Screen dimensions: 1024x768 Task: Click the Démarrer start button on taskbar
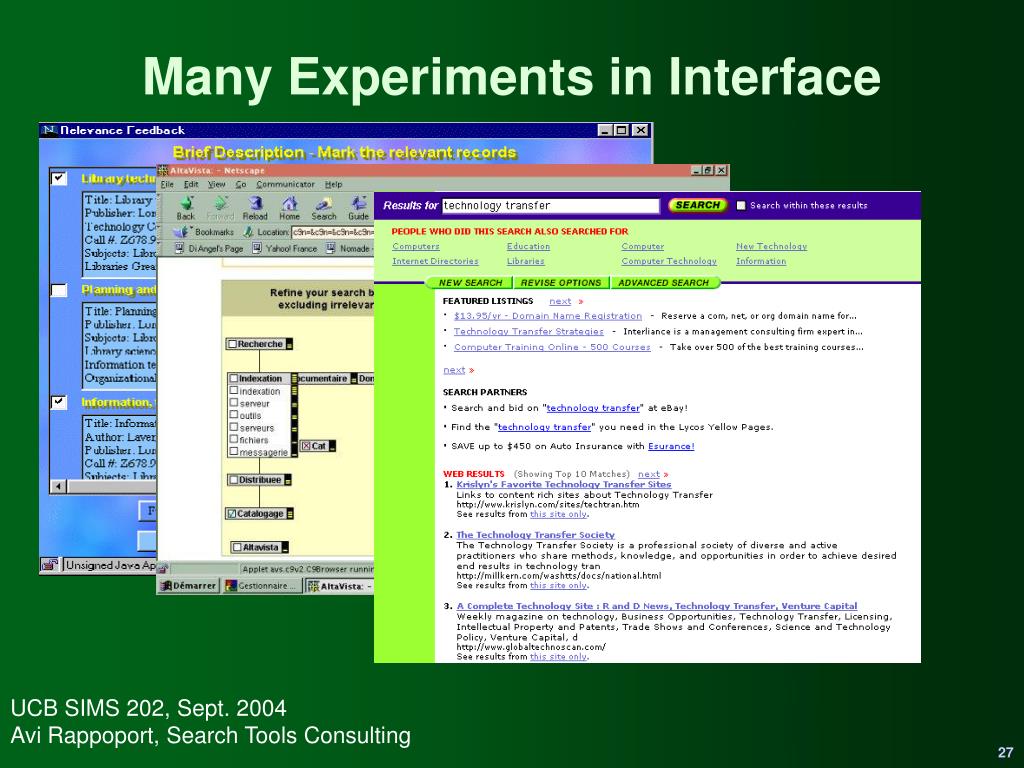189,586
